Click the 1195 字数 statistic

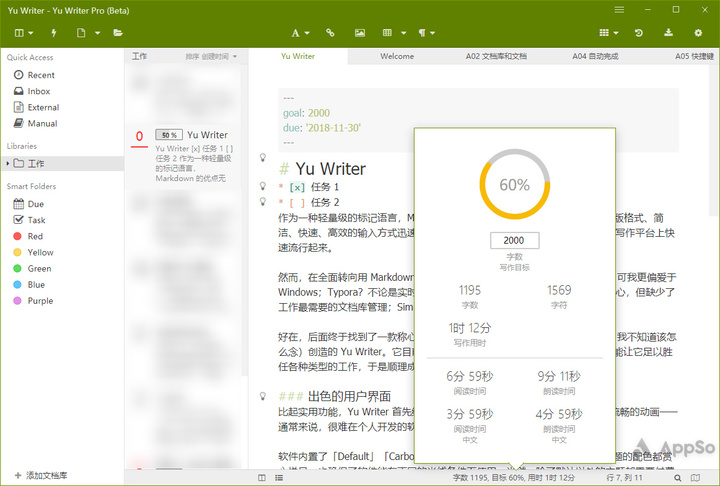pos(470,296)
